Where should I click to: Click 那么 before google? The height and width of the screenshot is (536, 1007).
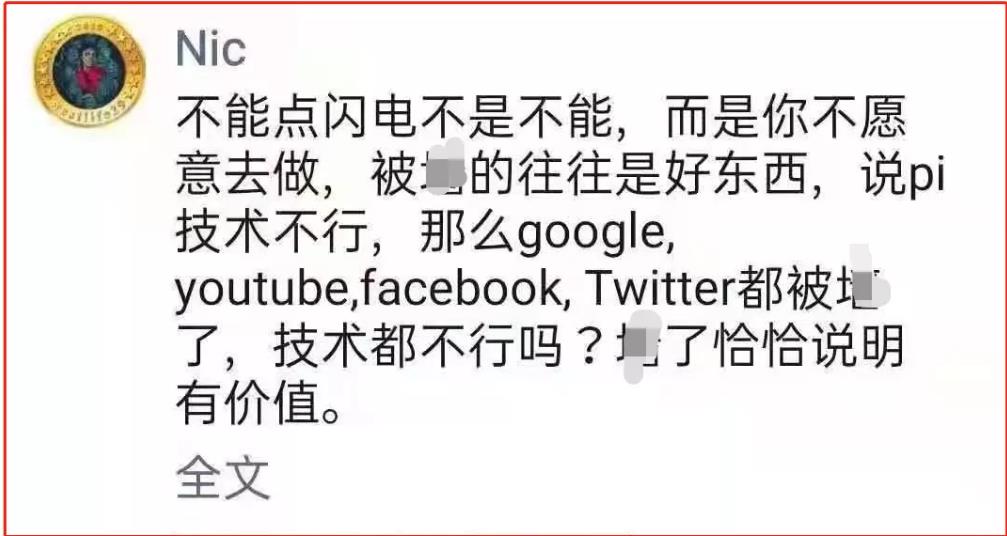[x=467, y=236]
